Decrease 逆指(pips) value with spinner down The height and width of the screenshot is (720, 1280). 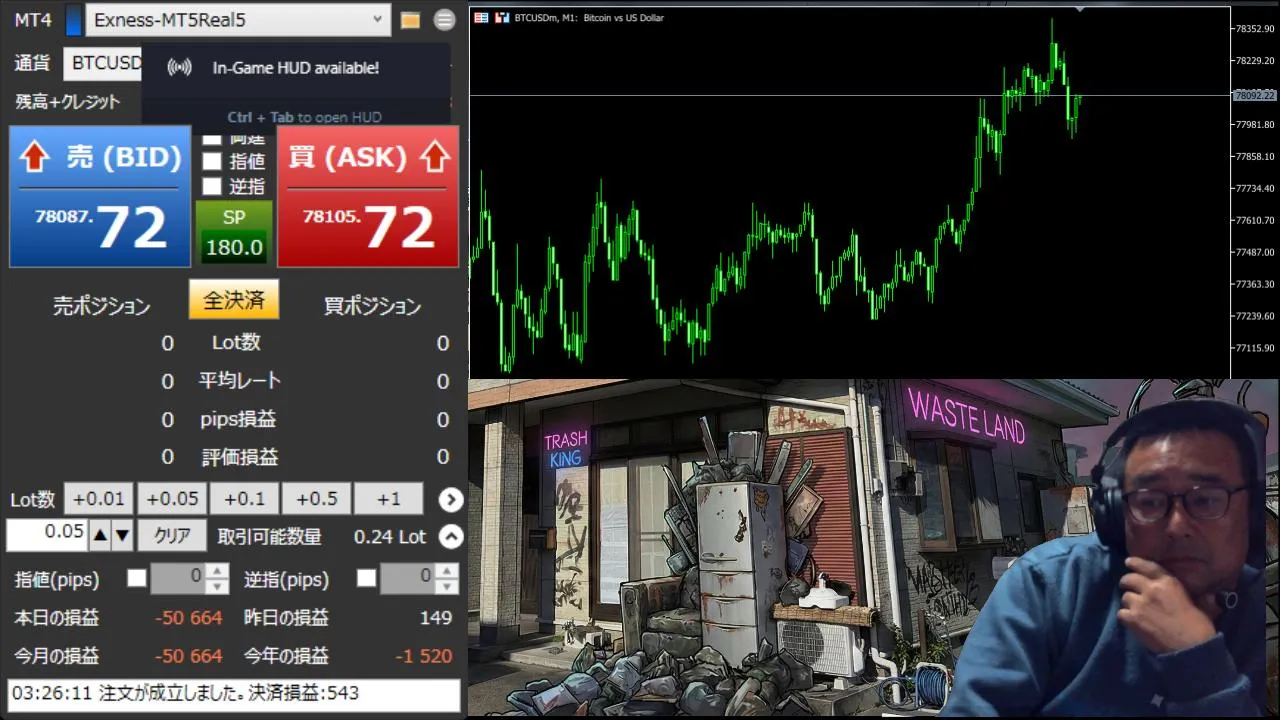pyautogui.click(x=447, y=585)
